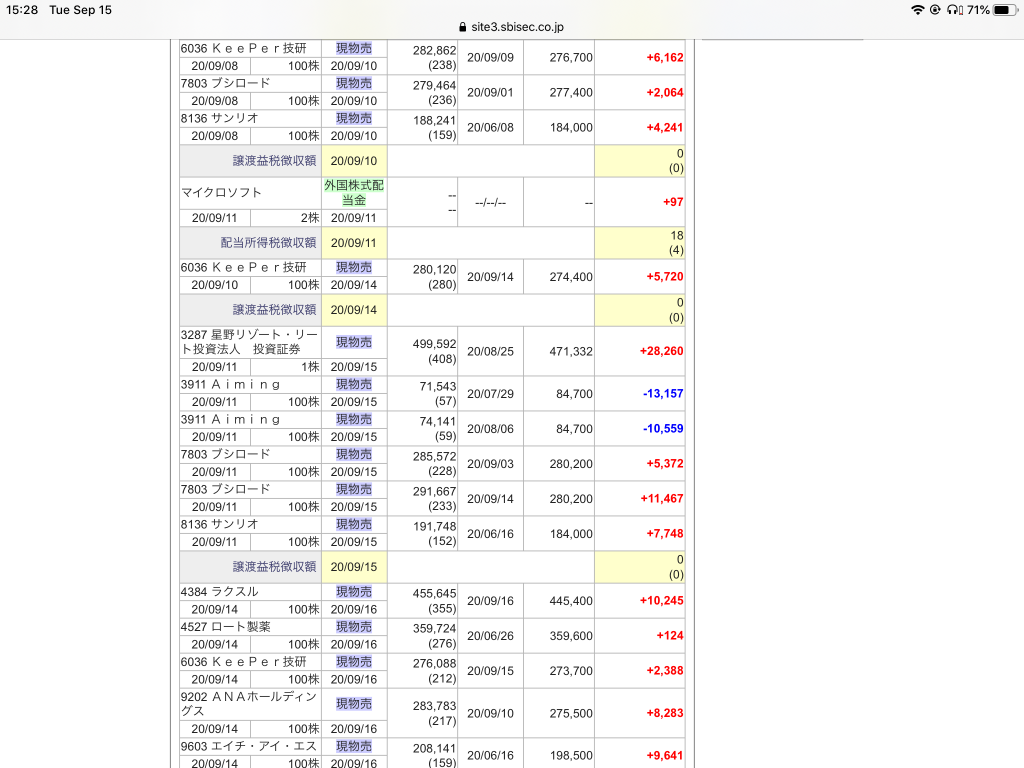
Task: Select the +2,064 profit value
Action: click(x=665, y=93)
